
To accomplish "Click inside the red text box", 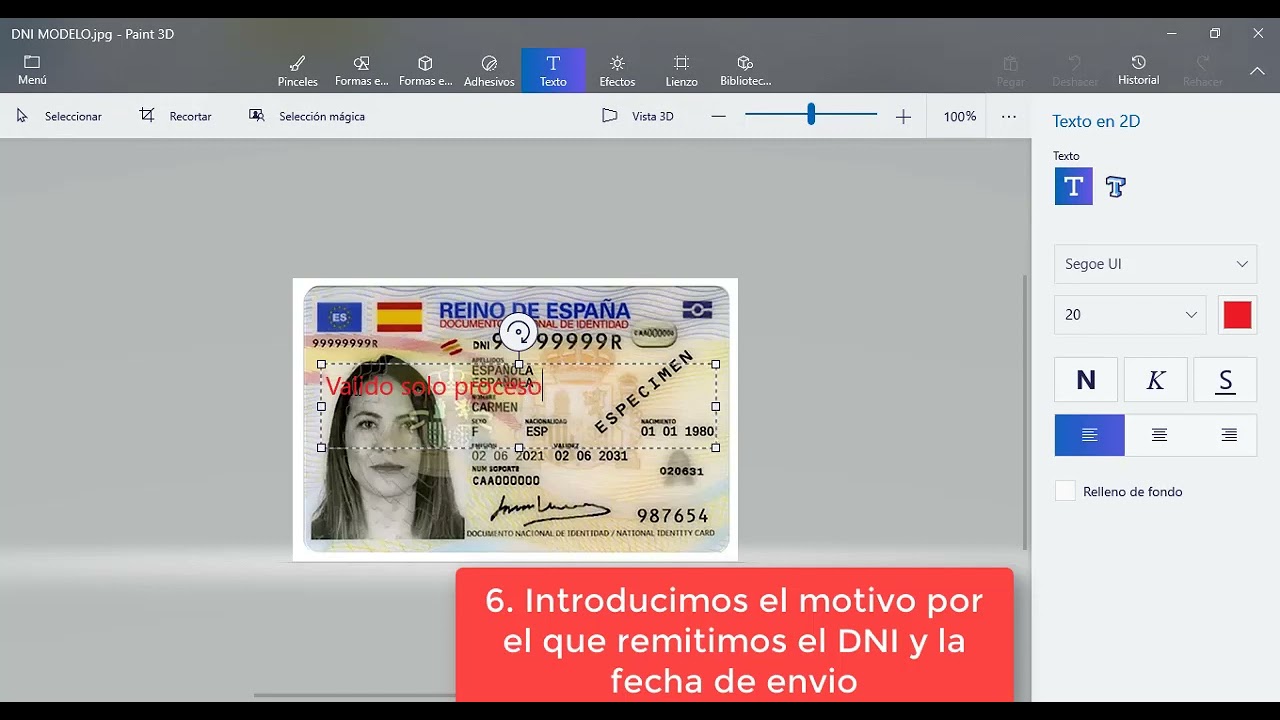I will 518,406.
